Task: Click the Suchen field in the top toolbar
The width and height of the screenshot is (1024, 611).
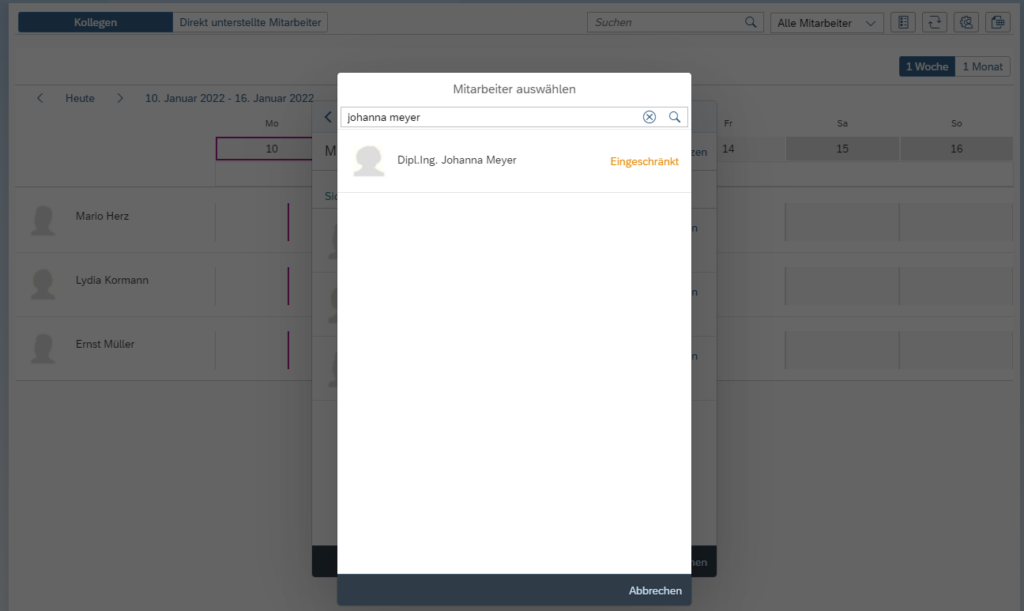Action: pos(665,22)
